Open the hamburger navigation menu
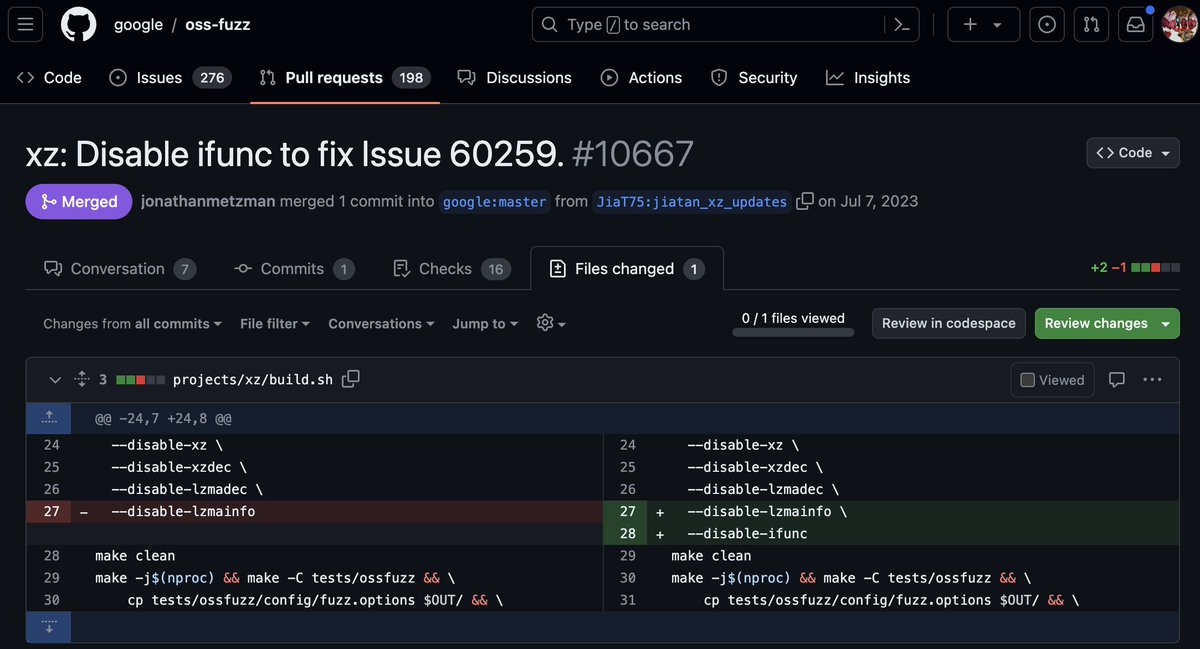The height and width of the screenshot is (649, 1200). [25, 25]
